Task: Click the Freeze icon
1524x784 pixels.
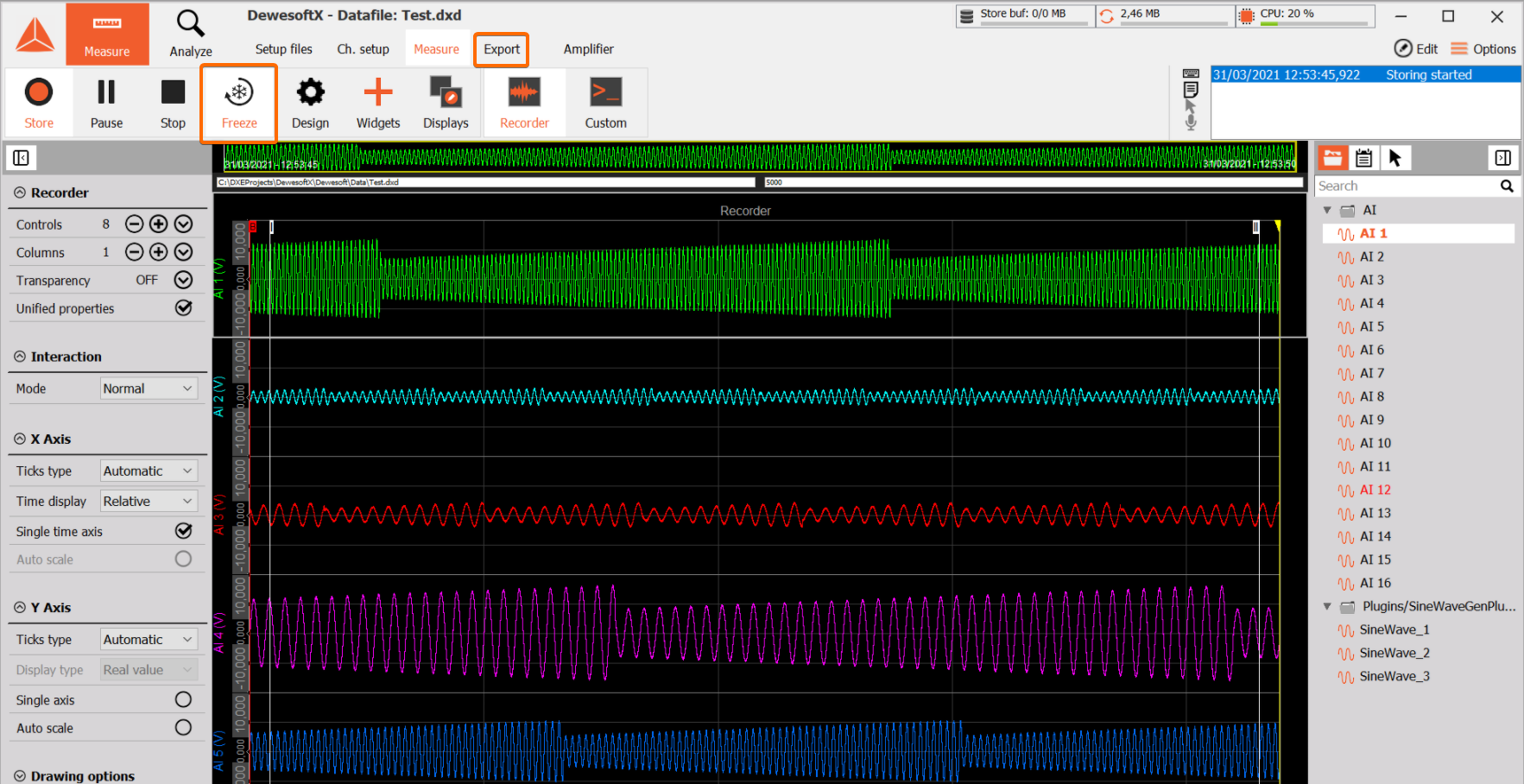Action: tap(239, 103)
